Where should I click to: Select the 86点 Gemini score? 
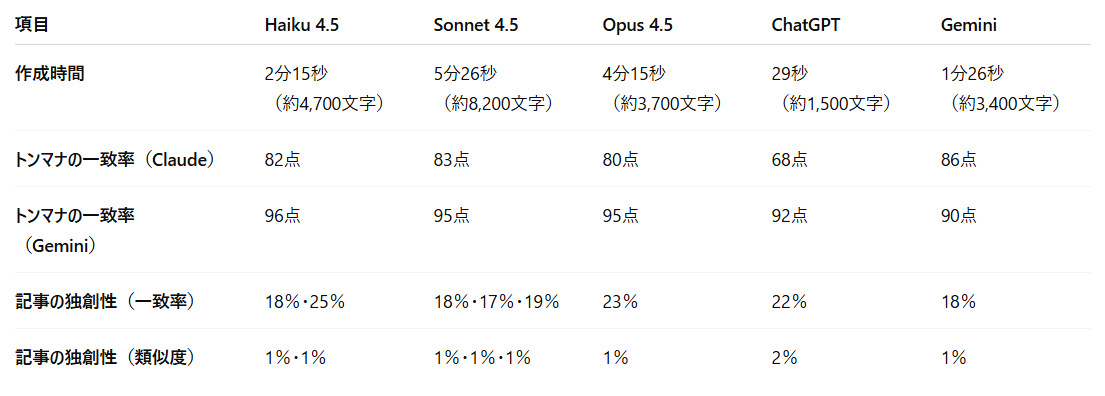[959, 160]
